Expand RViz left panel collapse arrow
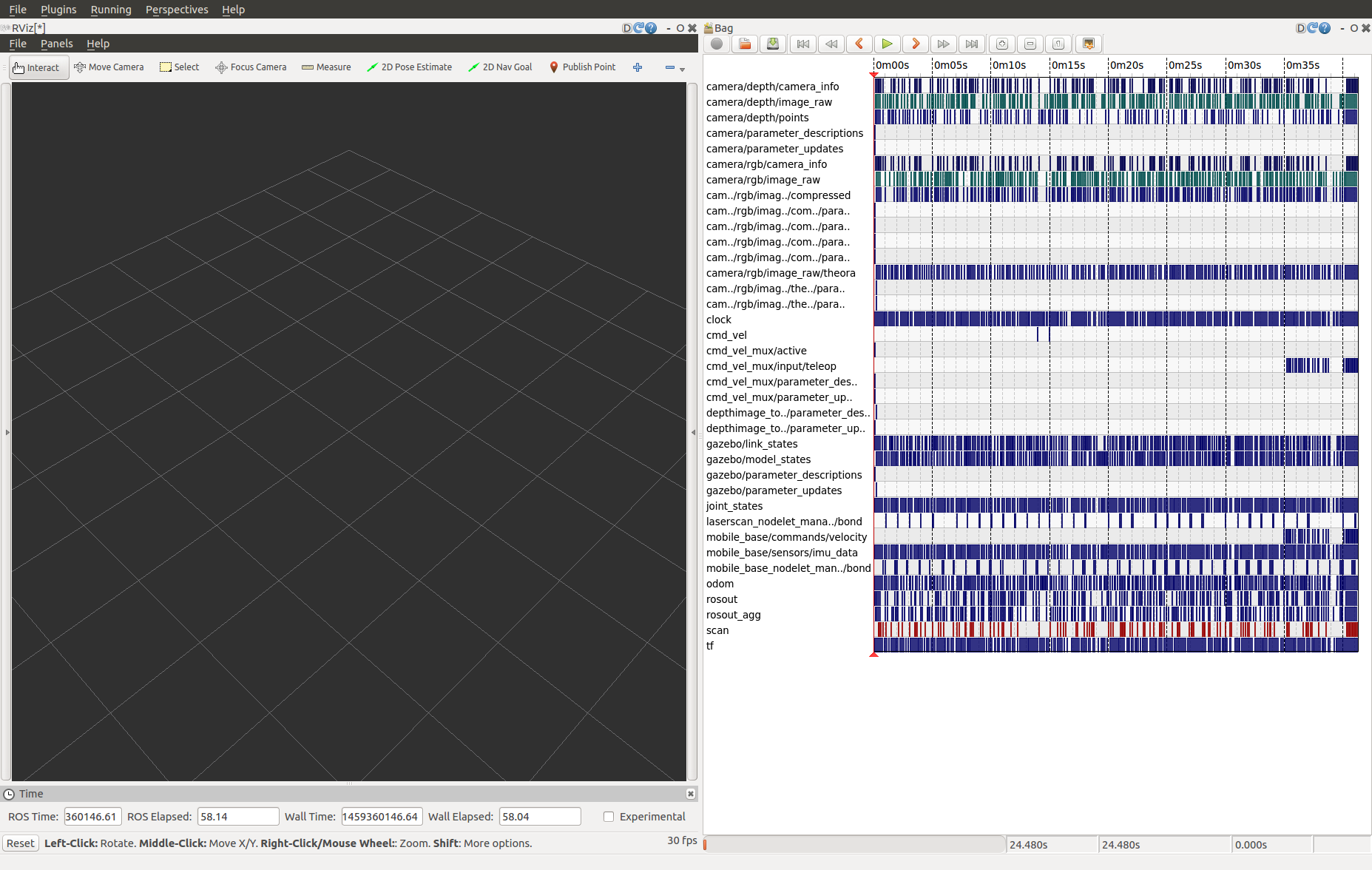The image size is (1372, 870). coord(7,432)
